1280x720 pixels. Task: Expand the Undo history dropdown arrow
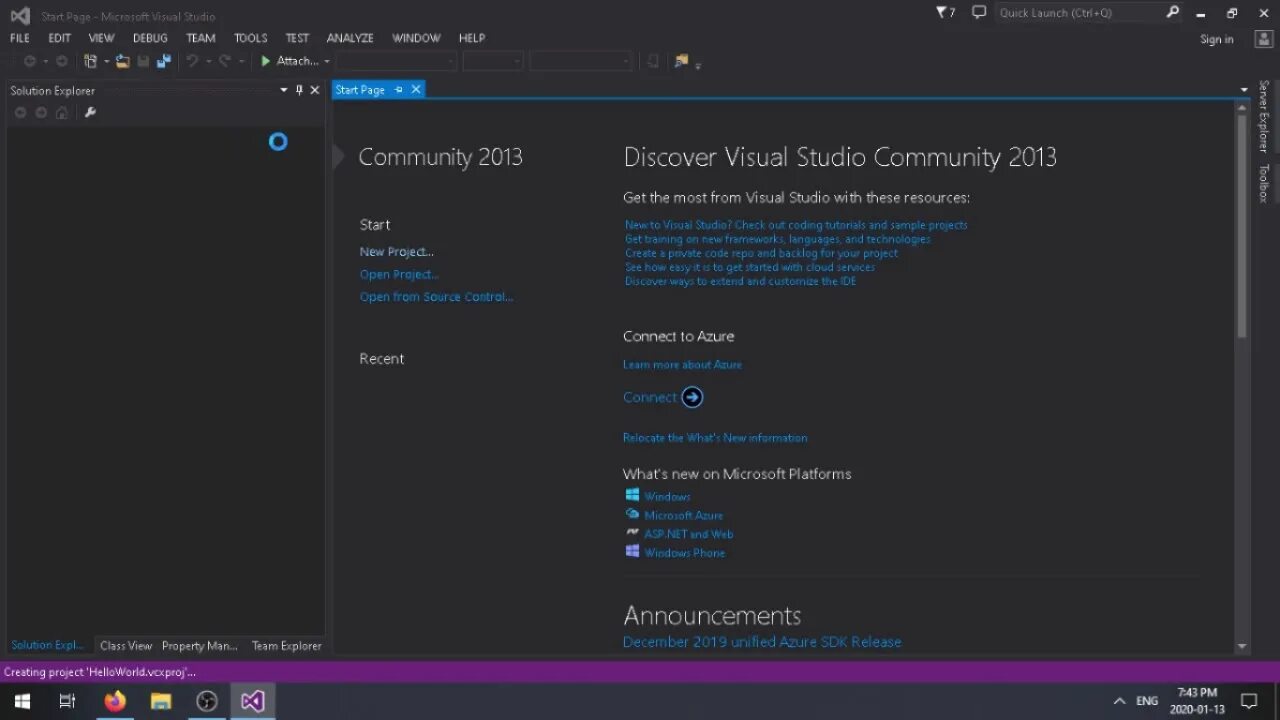pos(207,62)
